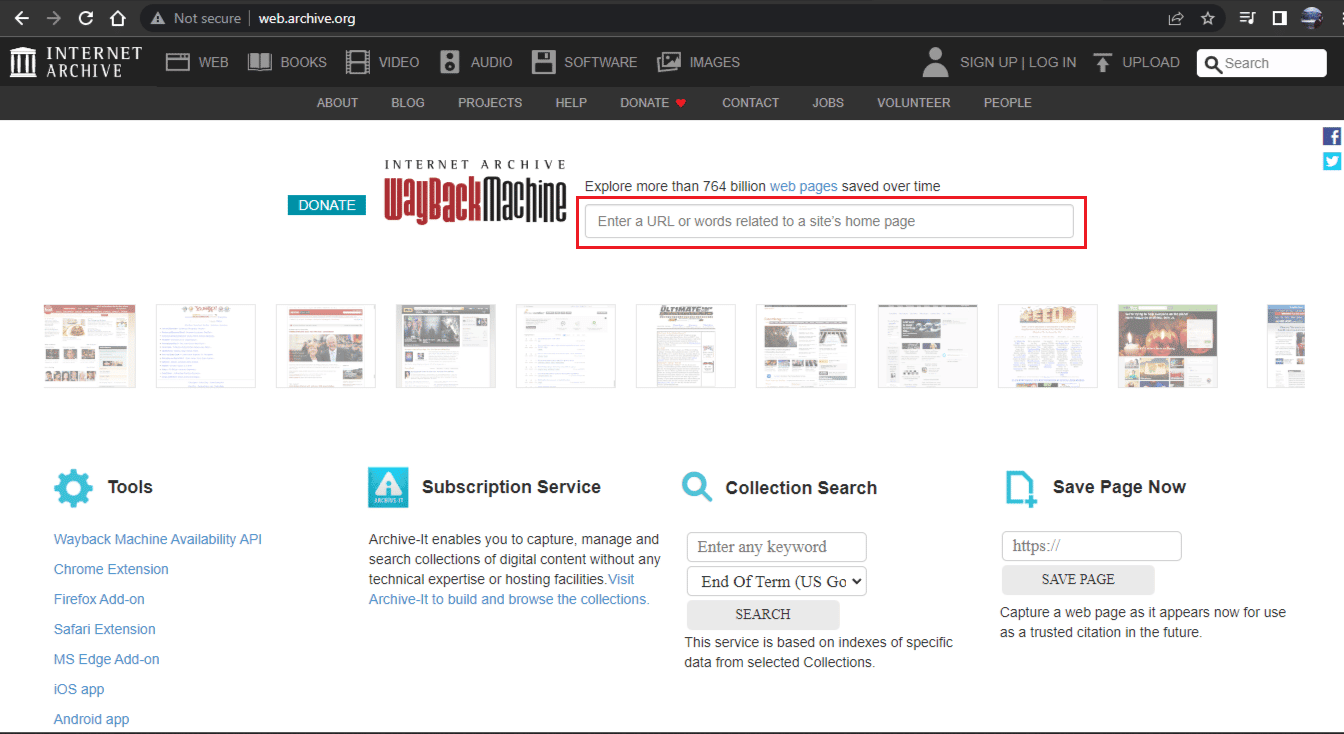This screenshot has width=1344, height=734.
Task: Open the DONATE menu item with heart
Action: (653, 103)
